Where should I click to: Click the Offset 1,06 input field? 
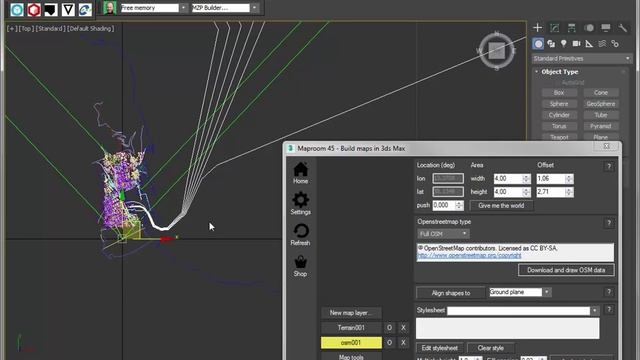551,179
